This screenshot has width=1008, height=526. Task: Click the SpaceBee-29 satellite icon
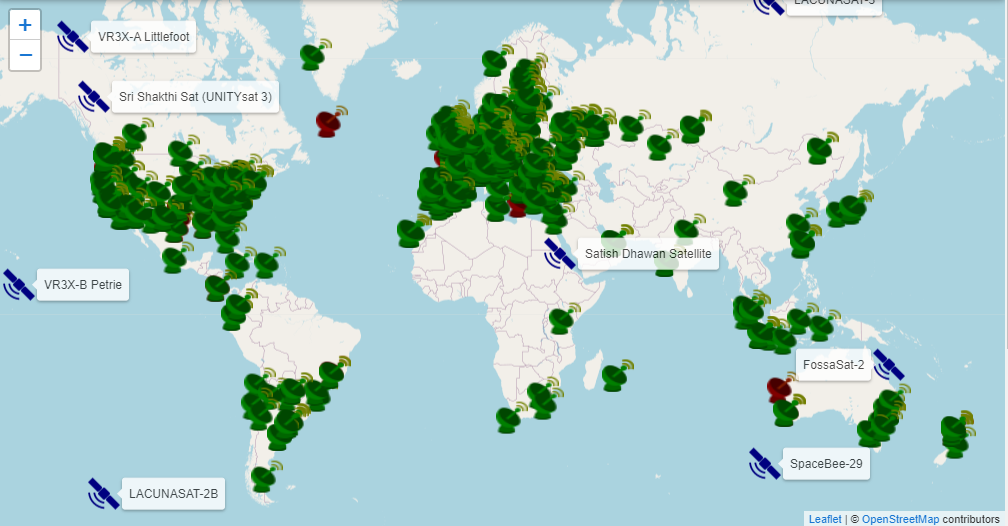tap(764, 464)
